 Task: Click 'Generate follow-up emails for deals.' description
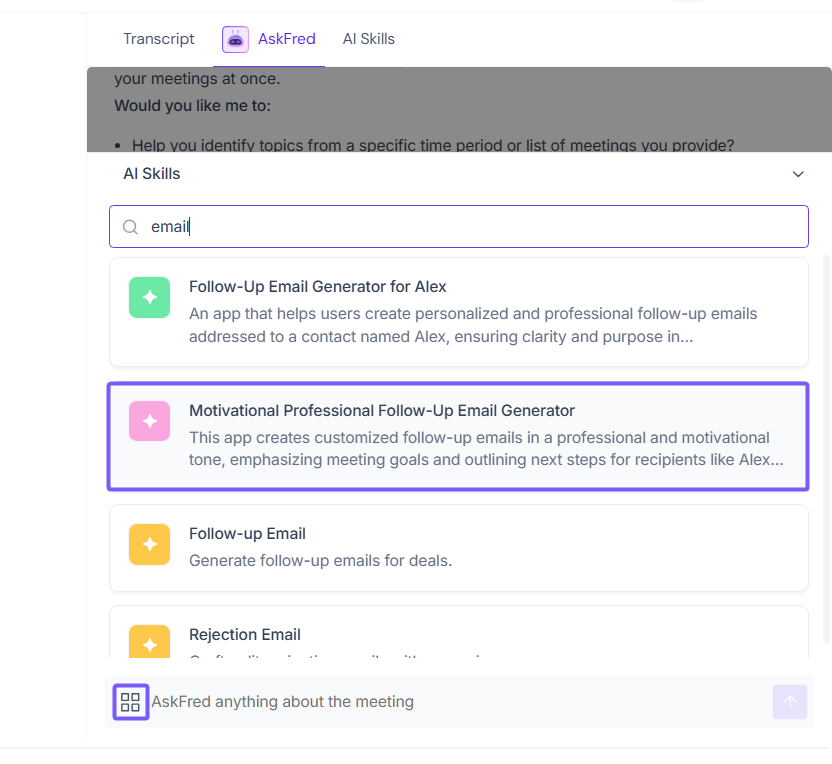click(x=320, y=560)
